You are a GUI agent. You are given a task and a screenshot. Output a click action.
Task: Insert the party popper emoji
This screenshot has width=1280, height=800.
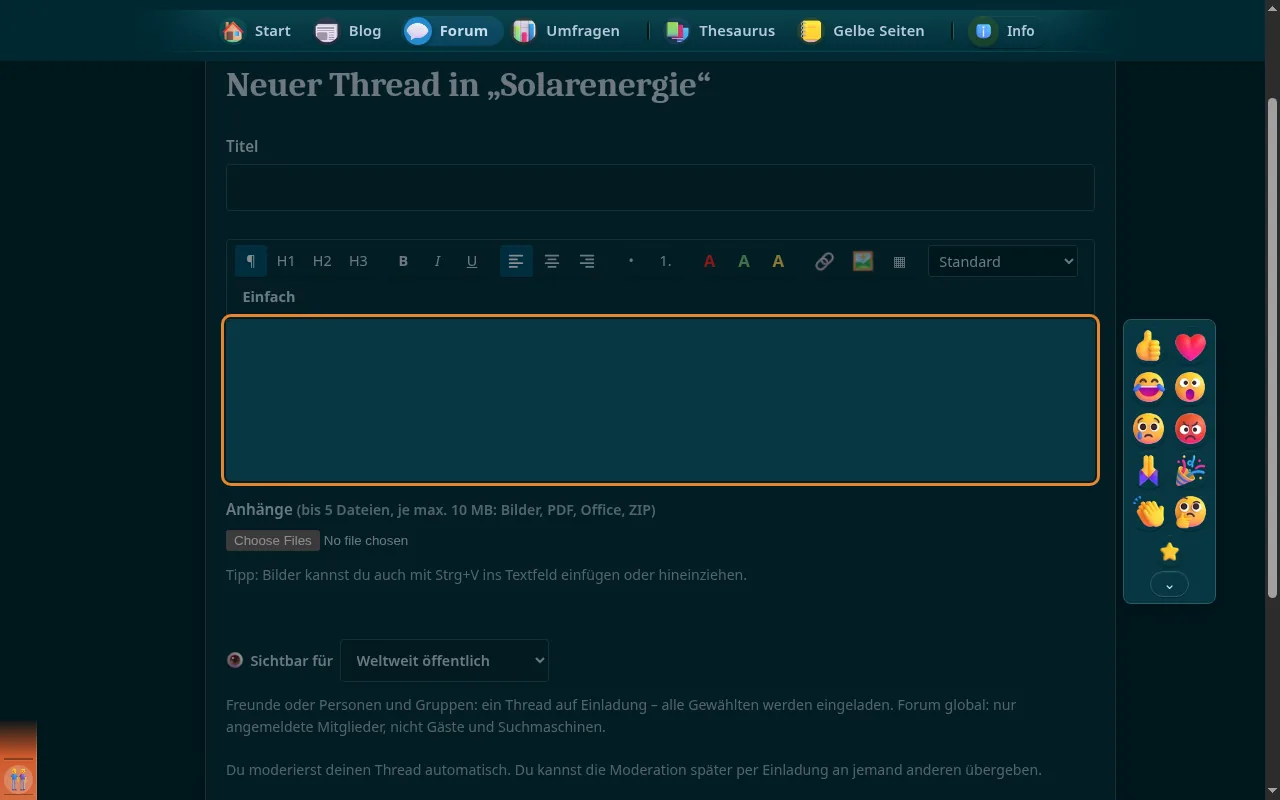tap(1190, 470)
